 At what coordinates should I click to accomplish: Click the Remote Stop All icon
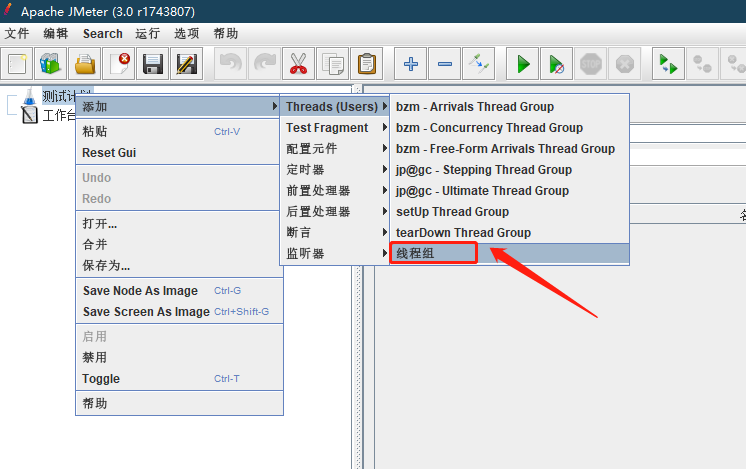click(x=702, y=63)
